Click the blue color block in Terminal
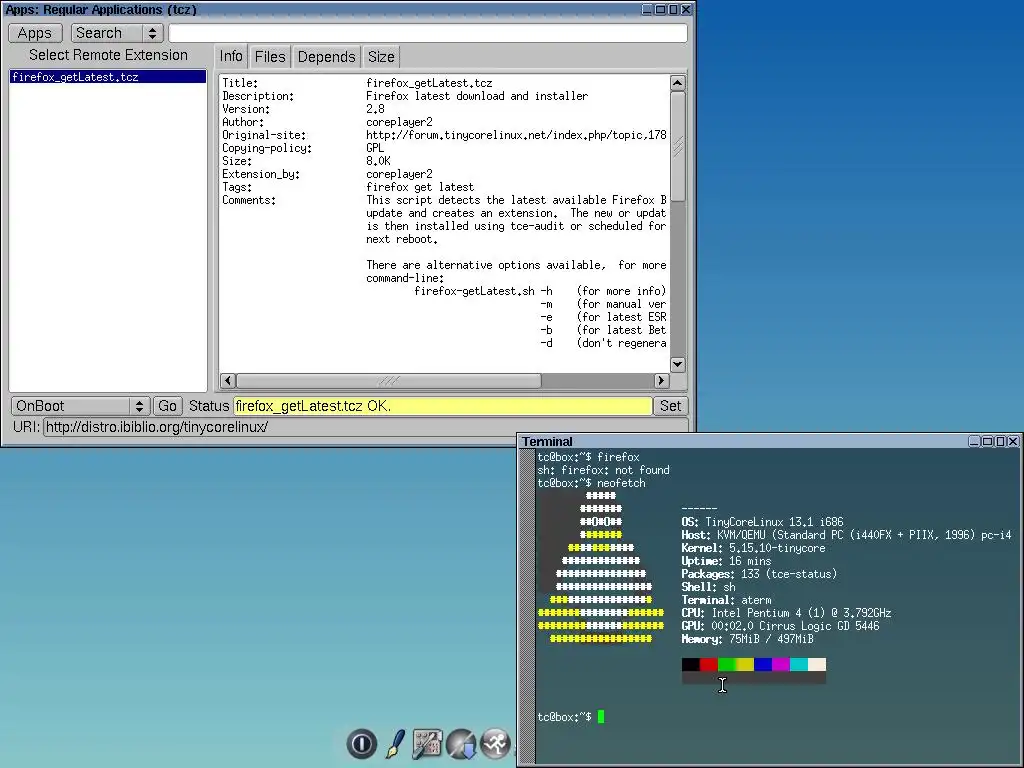The width and height of the screenshot is (1024, 768). pyautogui.click(x=763, y=665)
